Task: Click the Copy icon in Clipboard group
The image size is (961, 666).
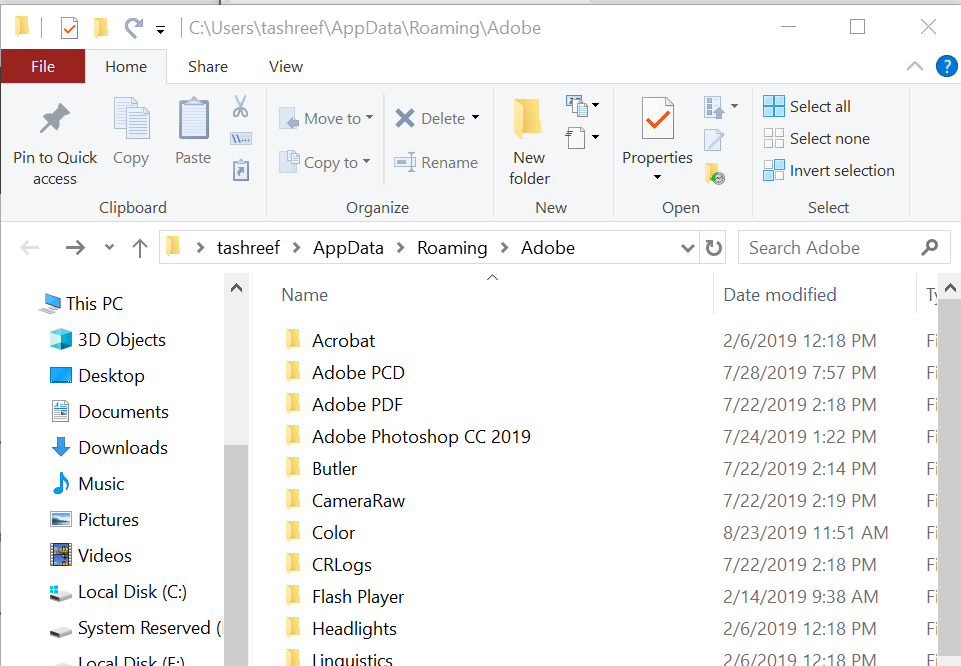Action: coord(131,118)
